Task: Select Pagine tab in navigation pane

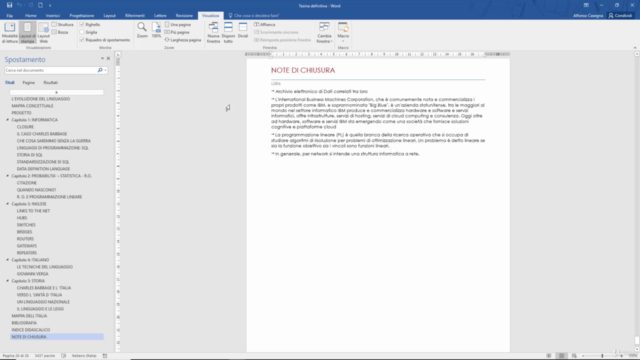Action: tap(29, 82)
